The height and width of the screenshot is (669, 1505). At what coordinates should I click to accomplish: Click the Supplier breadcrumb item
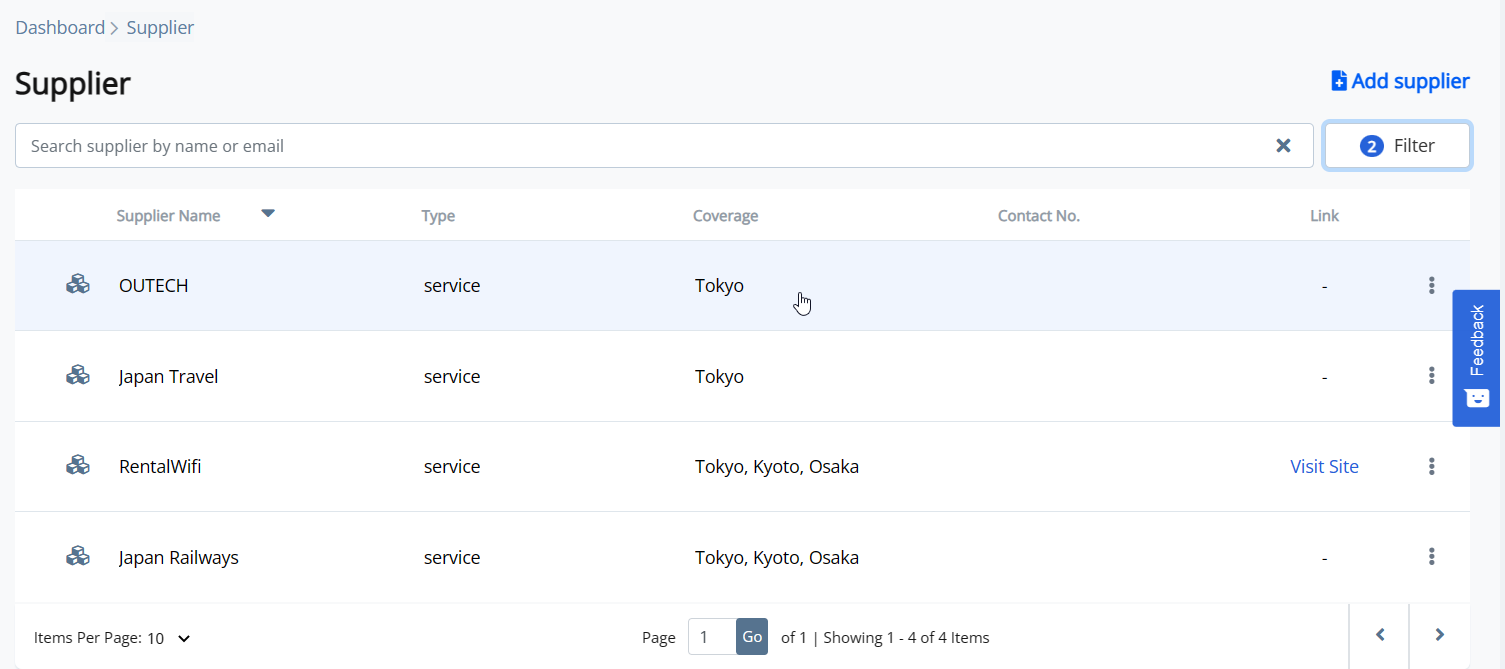click(160, 28)
